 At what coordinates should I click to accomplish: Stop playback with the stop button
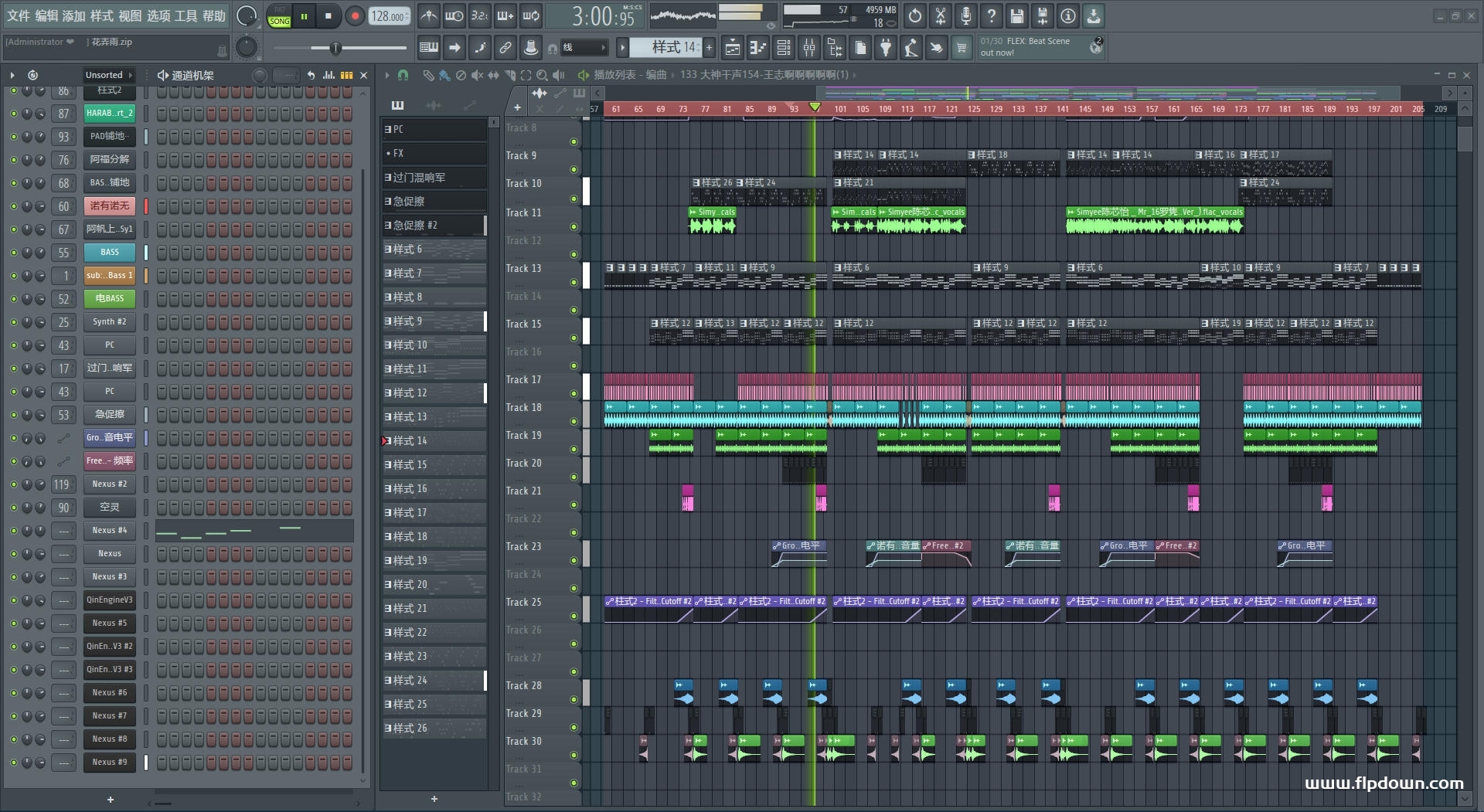click(x=328, y=16)
